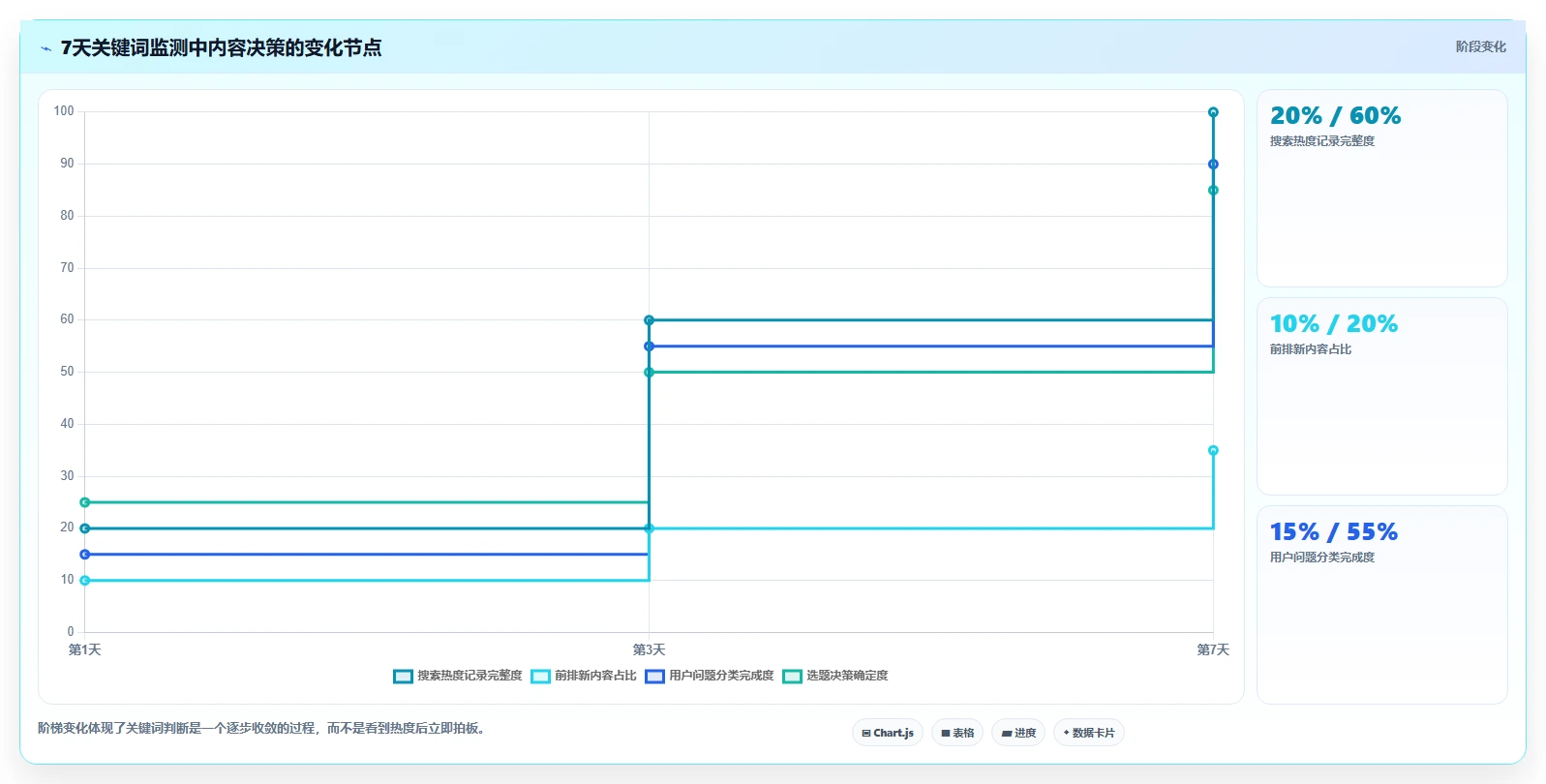Click the 第1天 x-axis label
Viewport: 1546px width, 784px height.
pyautogui.click(x=84, y=649)
